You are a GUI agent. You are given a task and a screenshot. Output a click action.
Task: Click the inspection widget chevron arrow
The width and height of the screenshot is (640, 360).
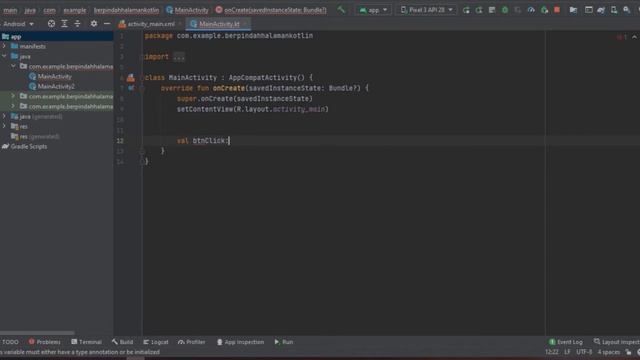pos(634,37)
